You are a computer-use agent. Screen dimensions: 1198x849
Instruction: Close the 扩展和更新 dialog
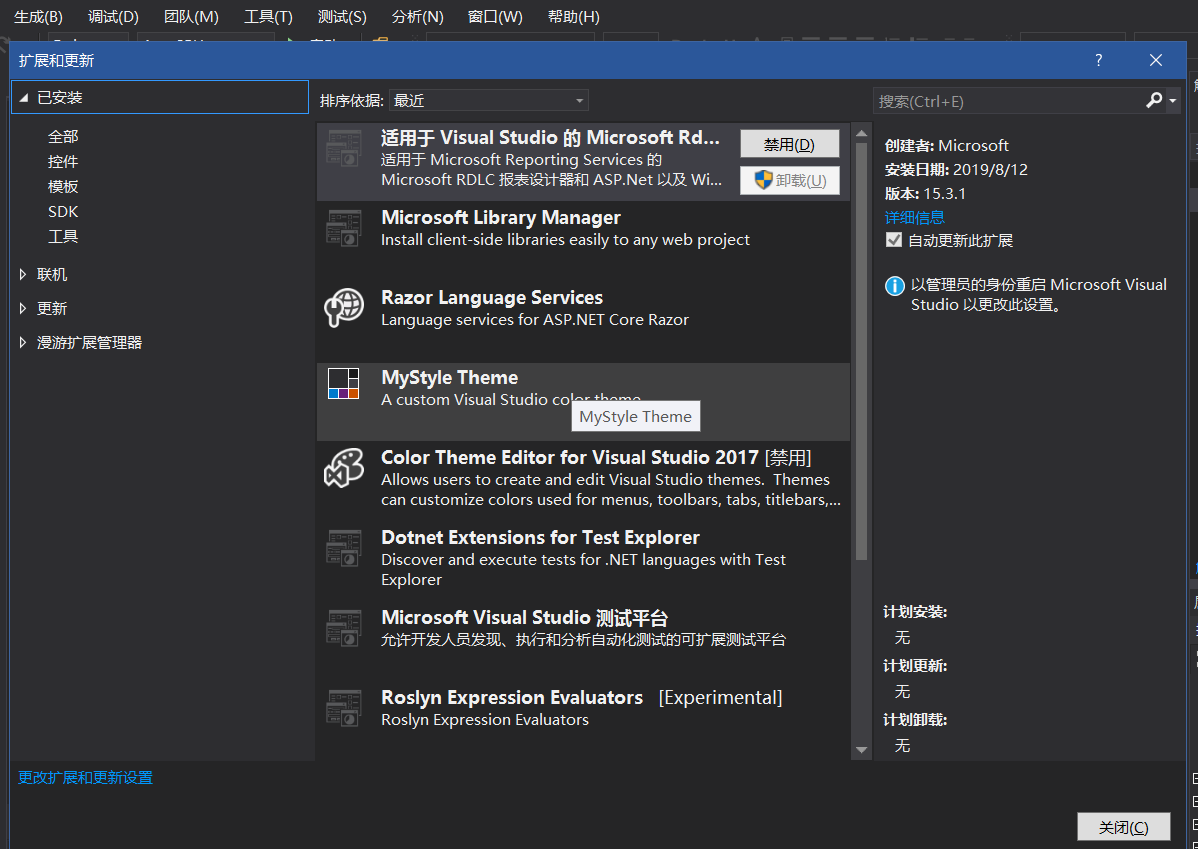click(1156, 60)
